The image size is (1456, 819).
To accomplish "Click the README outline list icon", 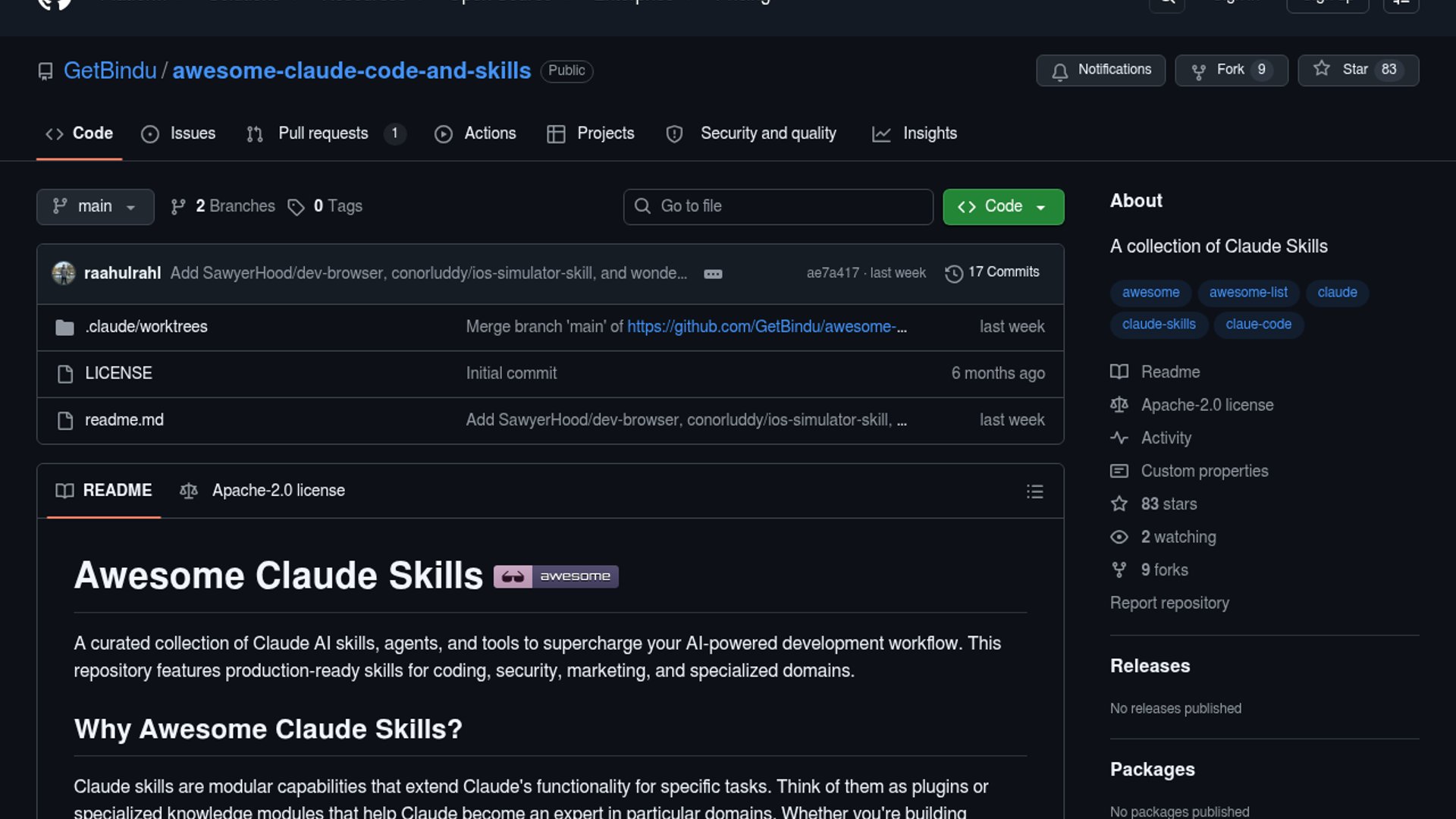I will click(x=1034, y=491).
